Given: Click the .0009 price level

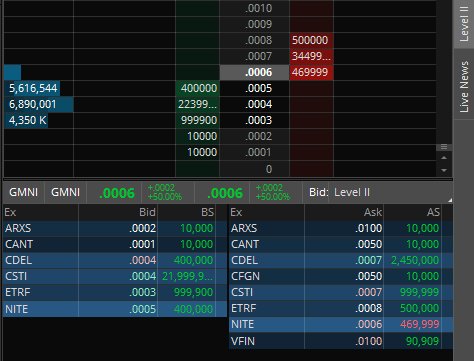Looking at the screenshot, I should pos(254,24).
